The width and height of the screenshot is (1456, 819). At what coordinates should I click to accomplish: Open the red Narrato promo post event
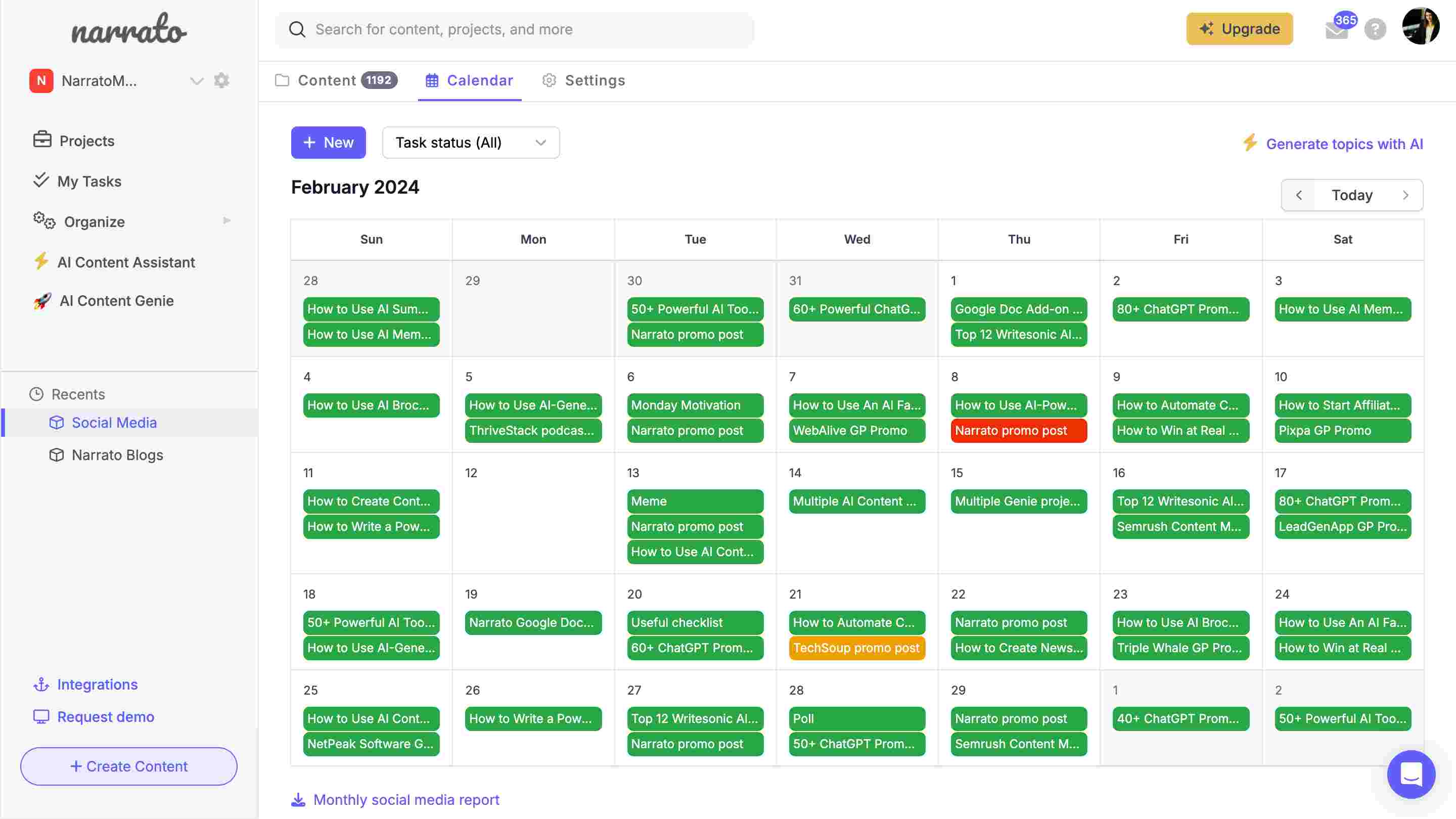pos(1018,431)
